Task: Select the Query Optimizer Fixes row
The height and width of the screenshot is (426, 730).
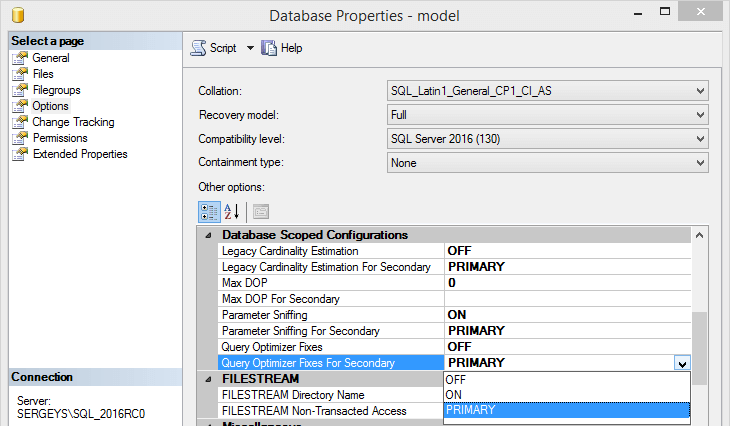Action: point(454,347)
